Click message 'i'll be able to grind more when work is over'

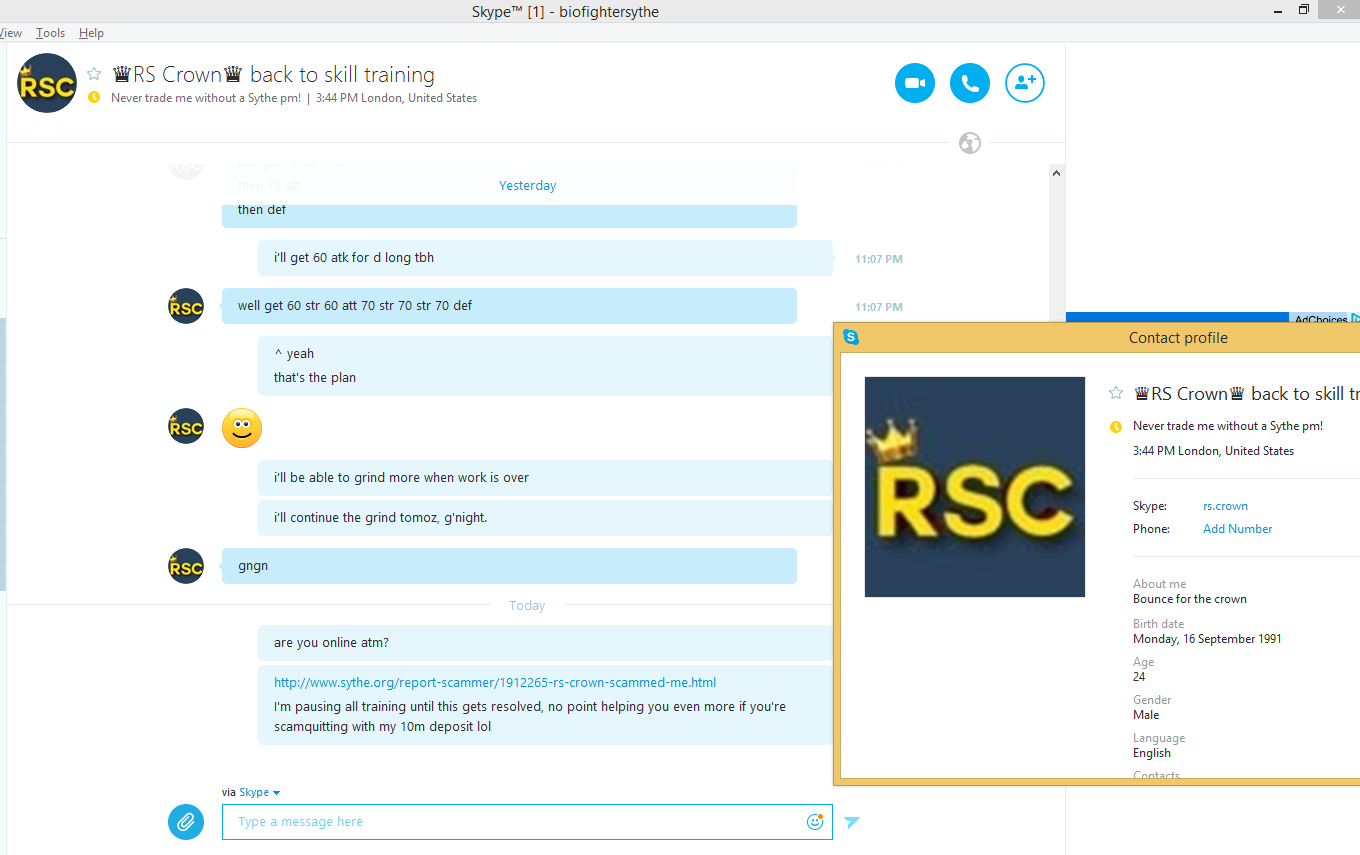tap(545, 478)
